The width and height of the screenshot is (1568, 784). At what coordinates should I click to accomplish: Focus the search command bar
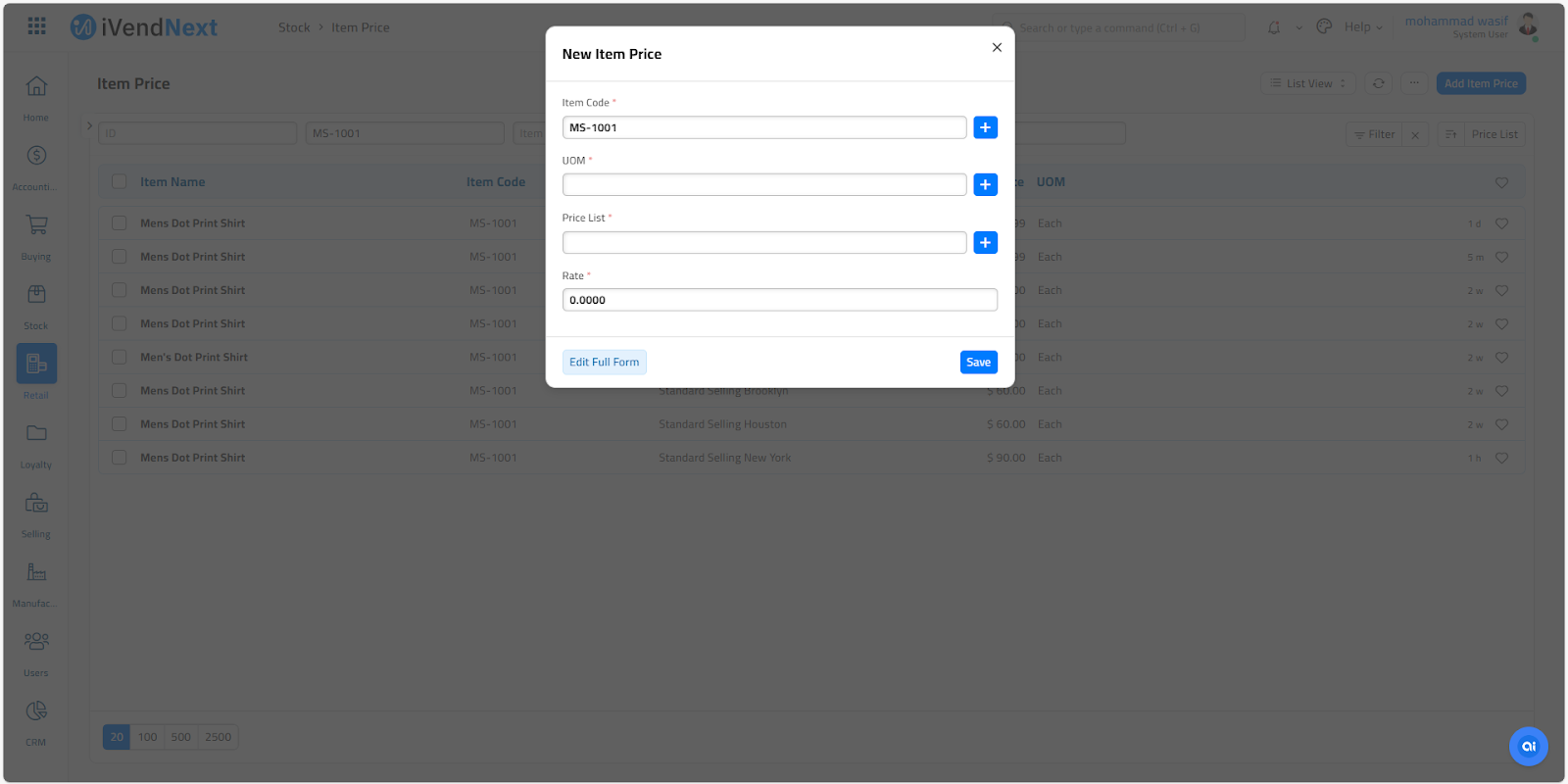[1120, 27]
